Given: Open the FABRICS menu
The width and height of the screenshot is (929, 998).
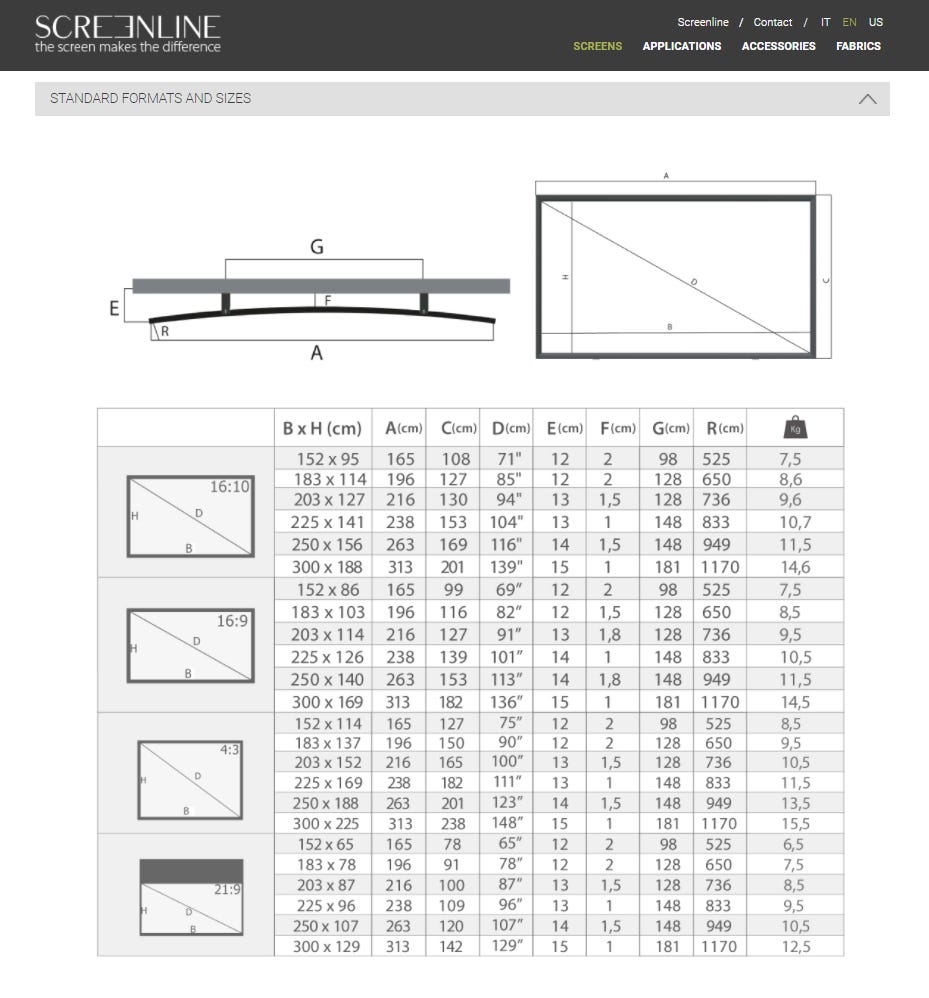Looking at the screenshot, I should 858,46.
